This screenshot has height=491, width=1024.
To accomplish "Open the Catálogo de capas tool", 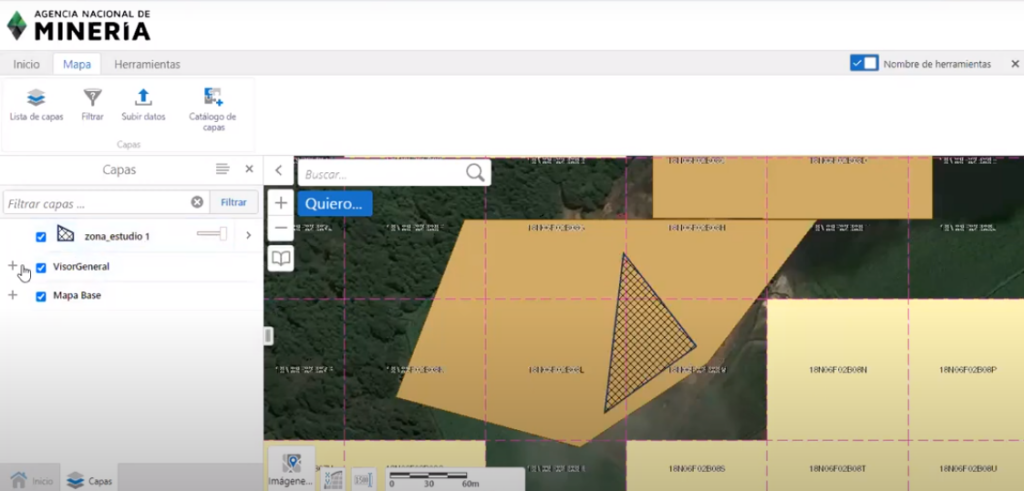I will pyautogui.click(x=213, y=110).
